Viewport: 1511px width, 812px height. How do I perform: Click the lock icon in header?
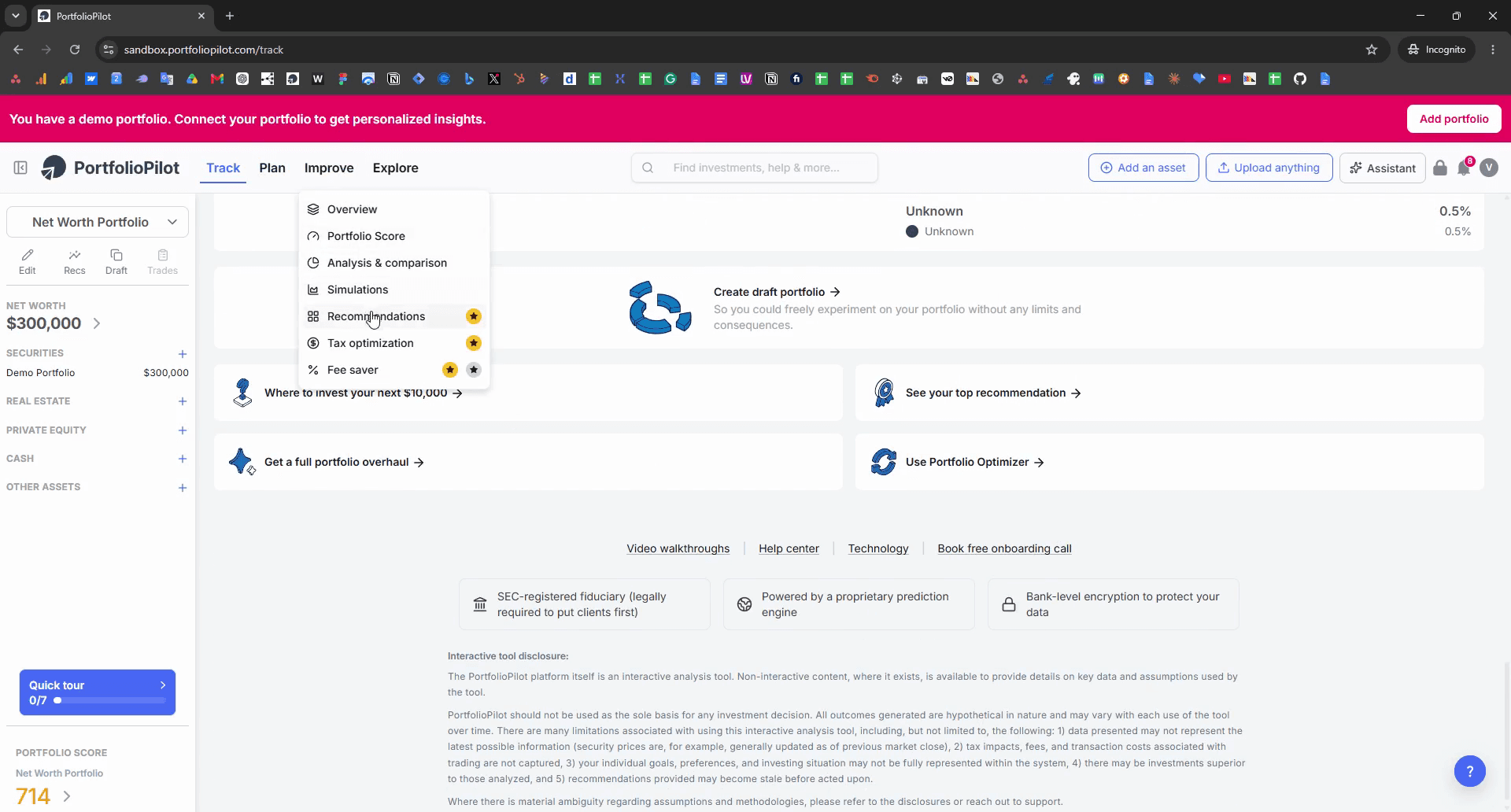pyautogui.click(x=1440, y=168)
